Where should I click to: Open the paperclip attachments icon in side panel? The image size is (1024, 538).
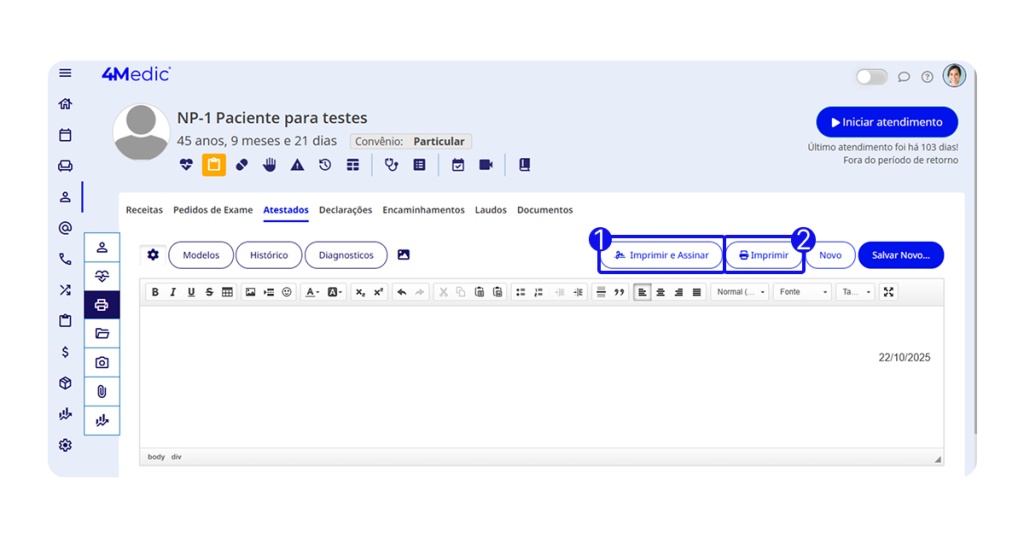(101, 391)
